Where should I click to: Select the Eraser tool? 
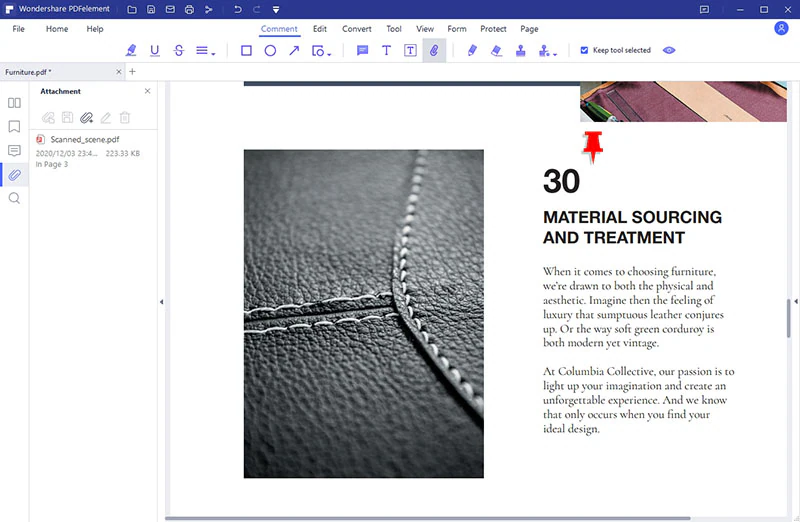pos(496,50)
